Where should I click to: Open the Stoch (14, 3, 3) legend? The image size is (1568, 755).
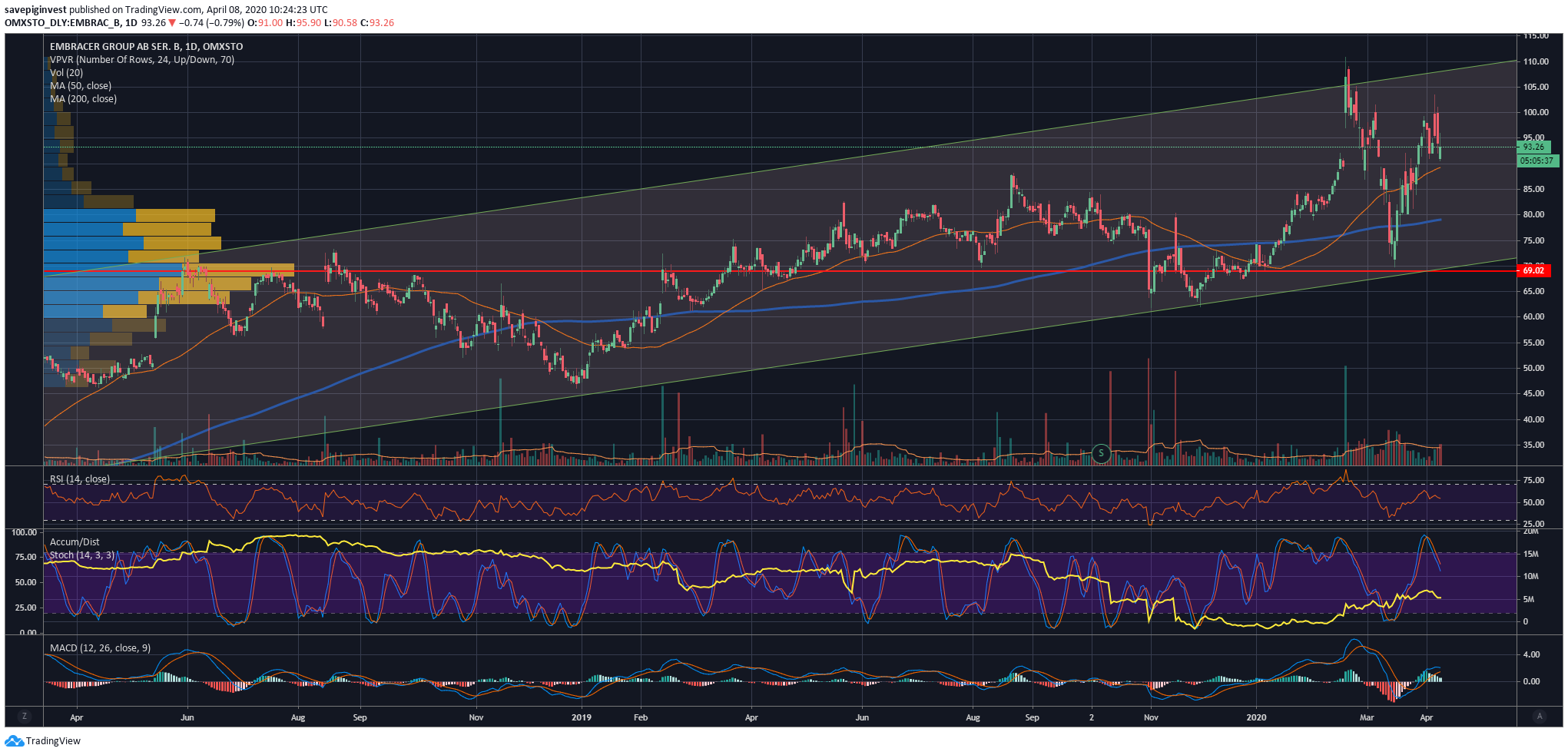82,555
